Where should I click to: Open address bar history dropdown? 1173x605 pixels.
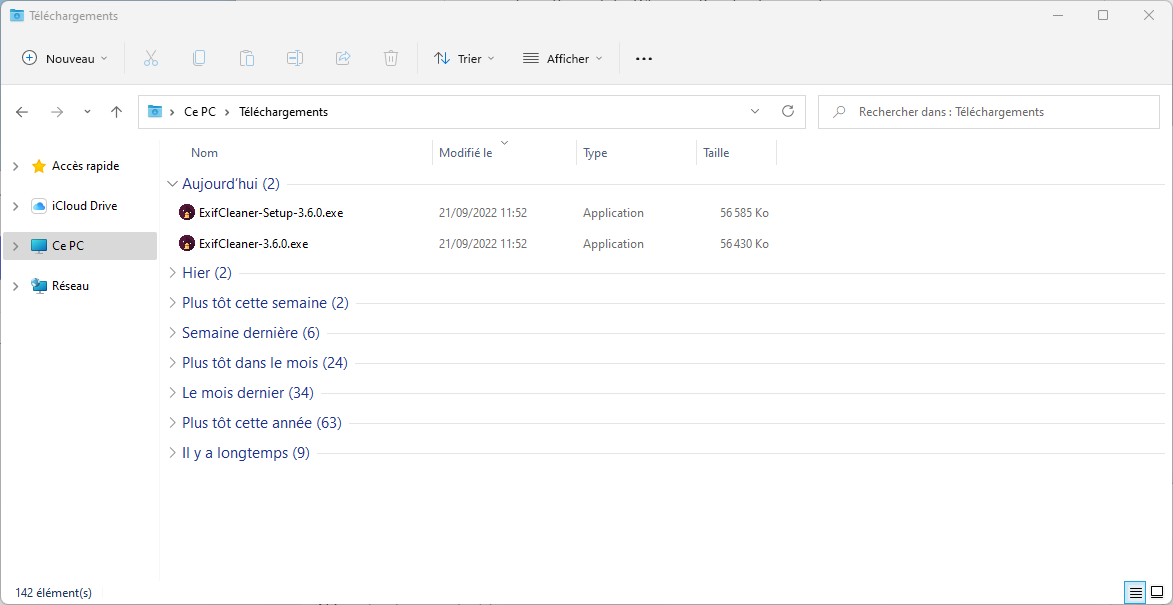pos(755,112)
